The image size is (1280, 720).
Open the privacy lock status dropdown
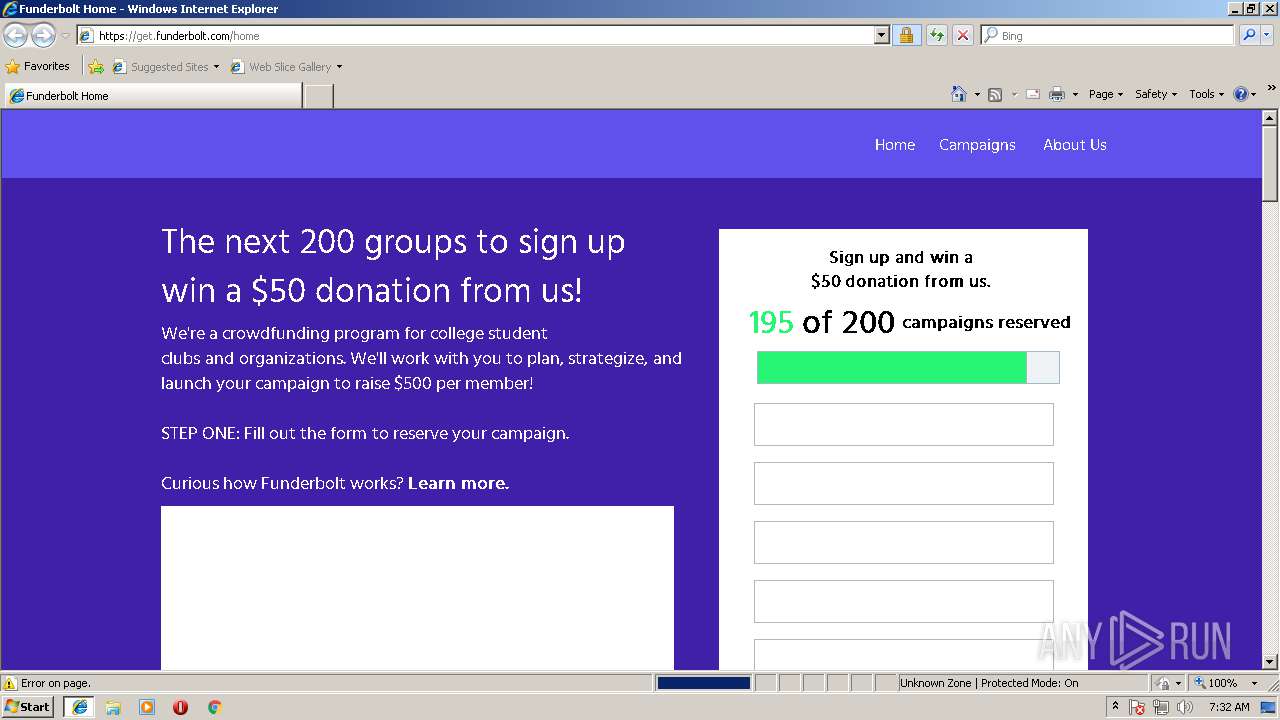(1168, 683)
